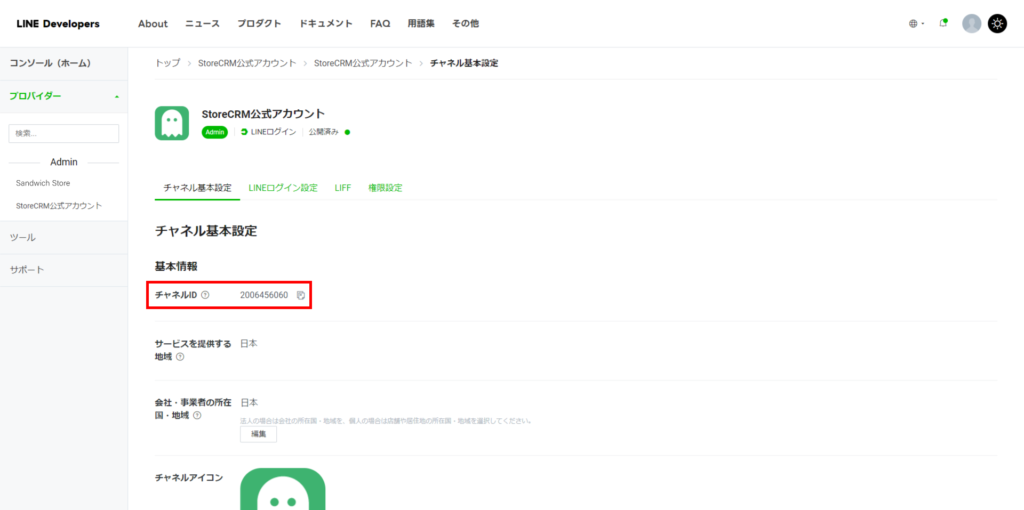Click the LINE Developers logo
The height and width of the screenshot is (510, 1024).
(x=58, y=24)
